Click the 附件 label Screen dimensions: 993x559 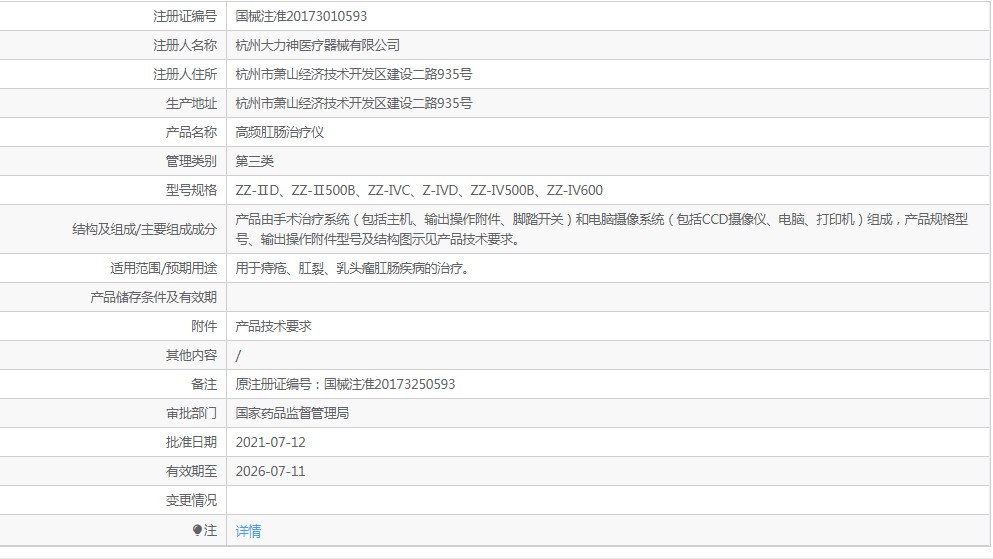click(204, 326)
